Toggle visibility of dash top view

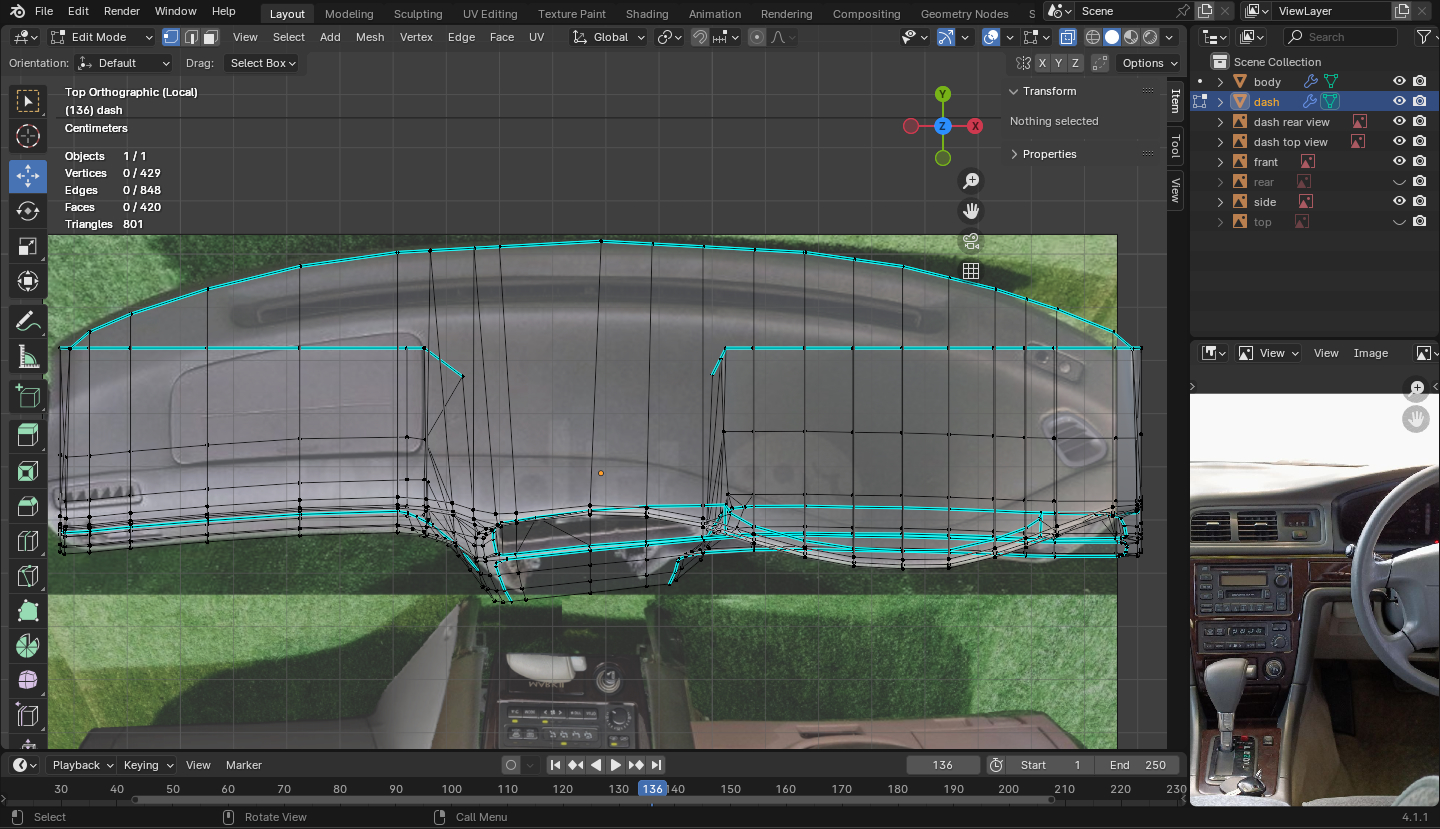[1399, 141]
